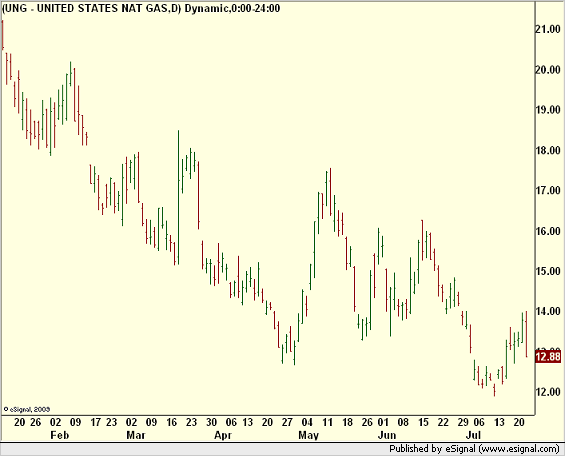Click the 17.00 price axis label
The width and height of the screenshot is (565, 456).
(548, 190)
